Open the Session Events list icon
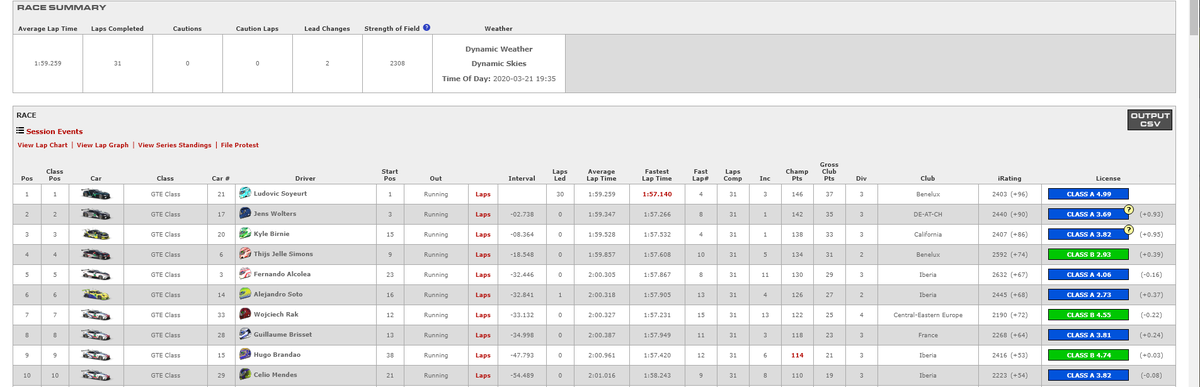The height and width of the screenshot is (387, 1200). click(19, 131)
